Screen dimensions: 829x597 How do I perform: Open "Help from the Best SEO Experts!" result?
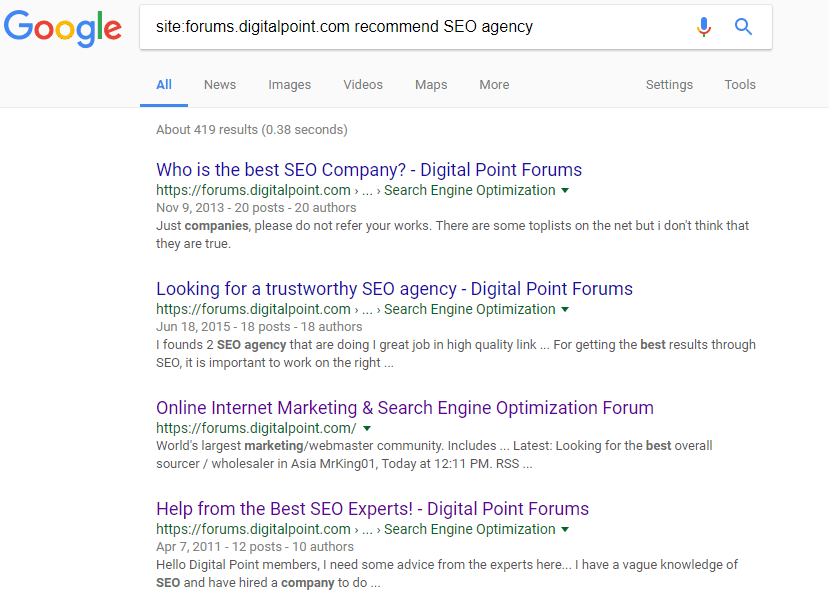pyautogui.click(x=372, y=509)
